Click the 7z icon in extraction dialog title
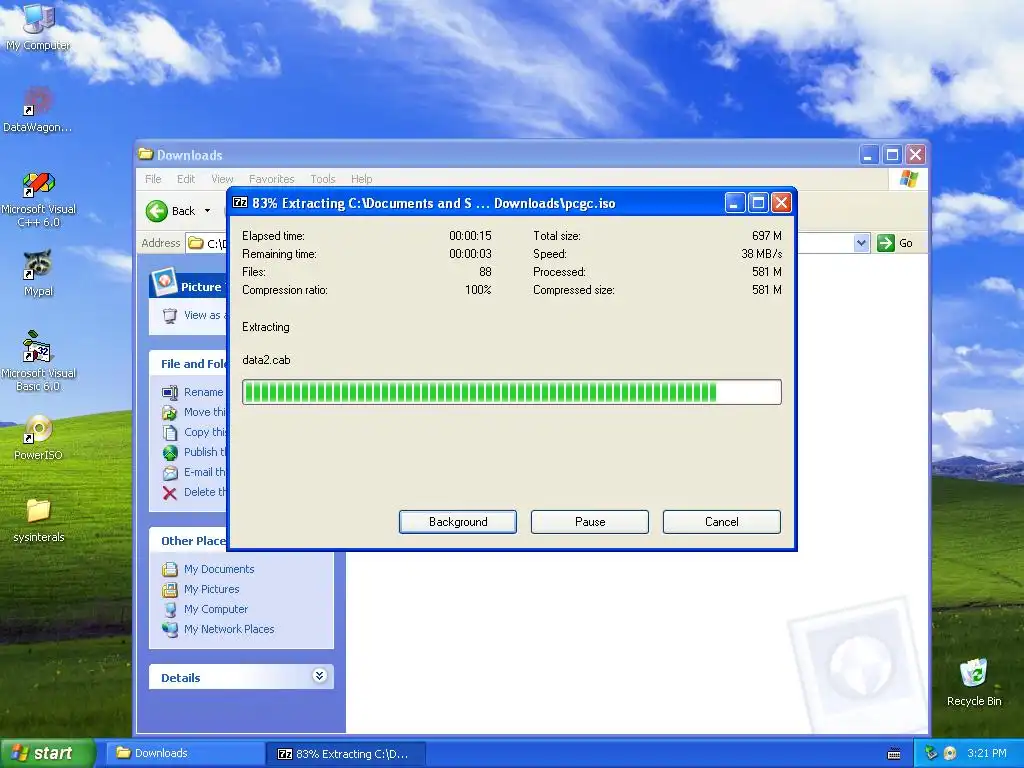 (x=240, y=202)
